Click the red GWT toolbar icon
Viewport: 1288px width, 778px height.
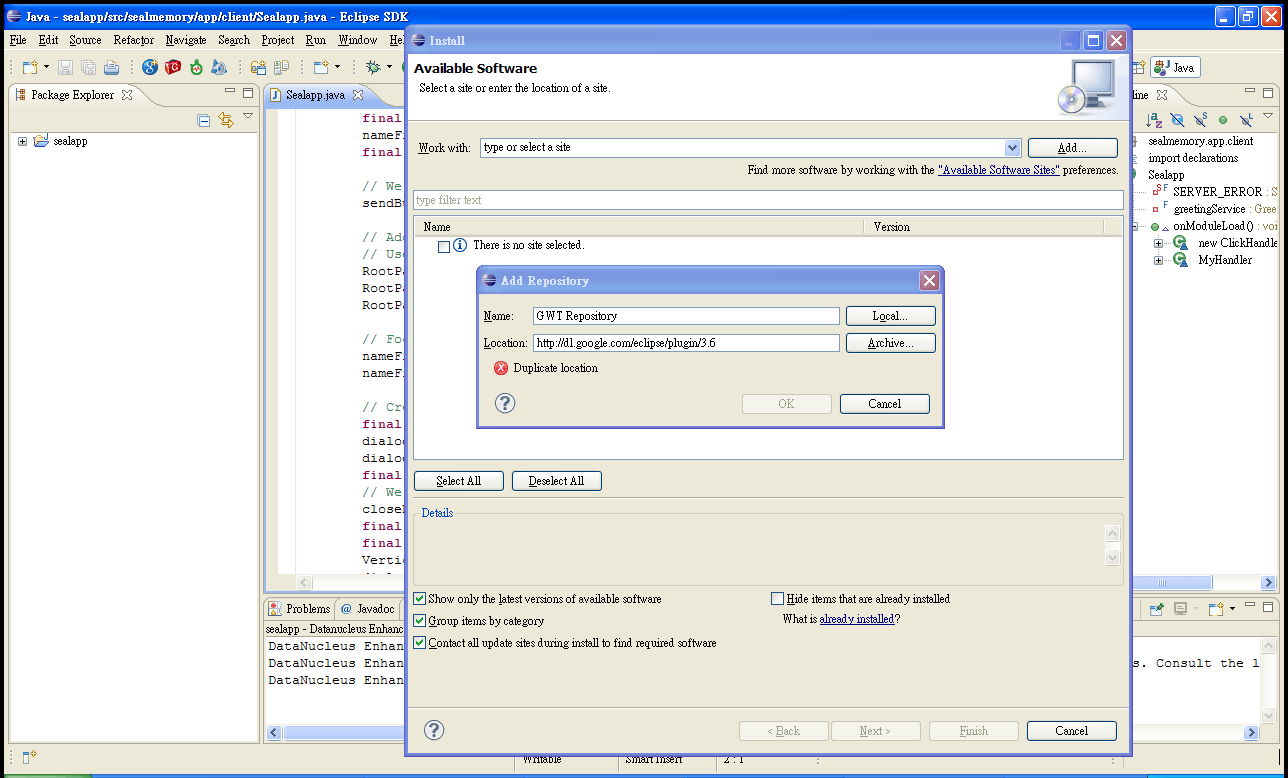pos(172,68)
